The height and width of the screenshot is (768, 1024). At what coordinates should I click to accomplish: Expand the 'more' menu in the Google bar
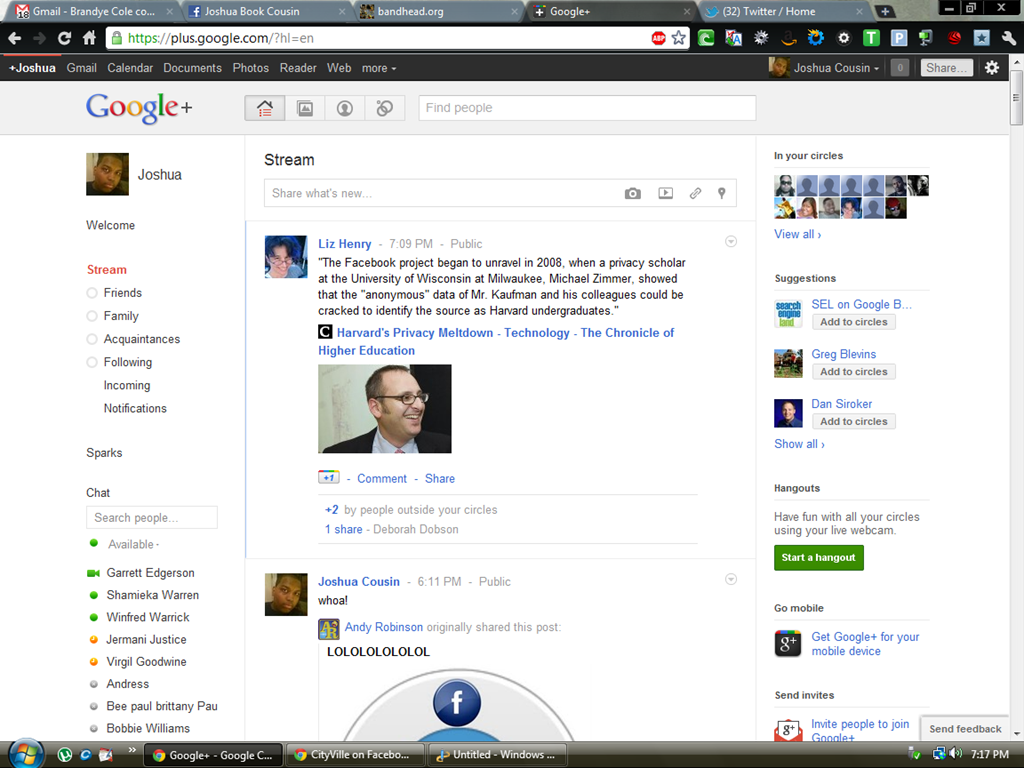click(379, 68)
